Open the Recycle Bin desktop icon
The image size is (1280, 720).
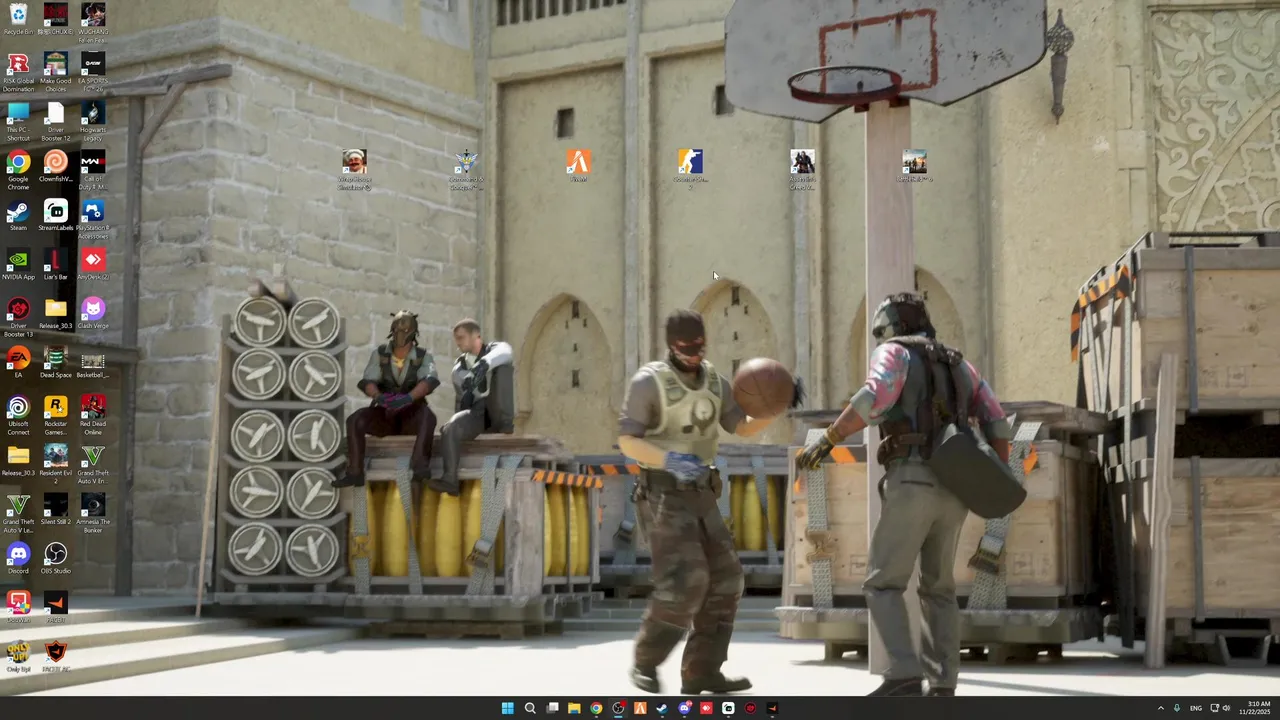click(18, 19)
